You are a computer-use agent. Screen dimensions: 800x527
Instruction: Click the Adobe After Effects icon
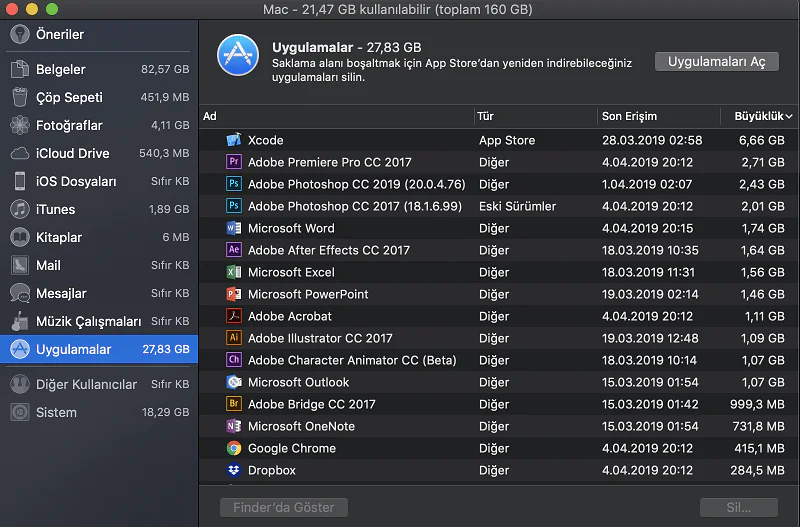tap(234, 250)
